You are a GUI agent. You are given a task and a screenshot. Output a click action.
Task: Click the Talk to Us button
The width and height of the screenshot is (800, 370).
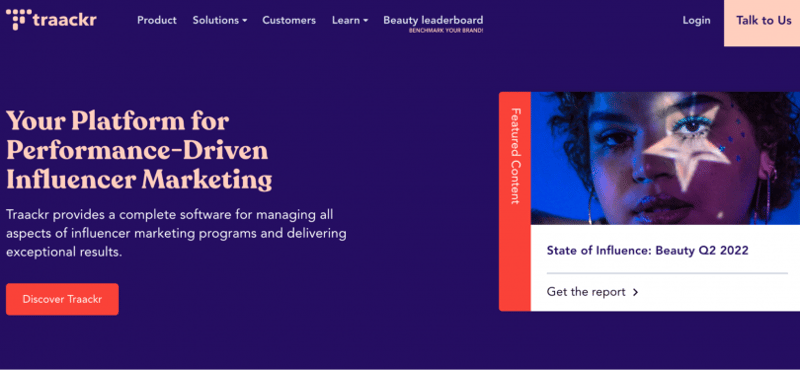(x=763, y=21)
